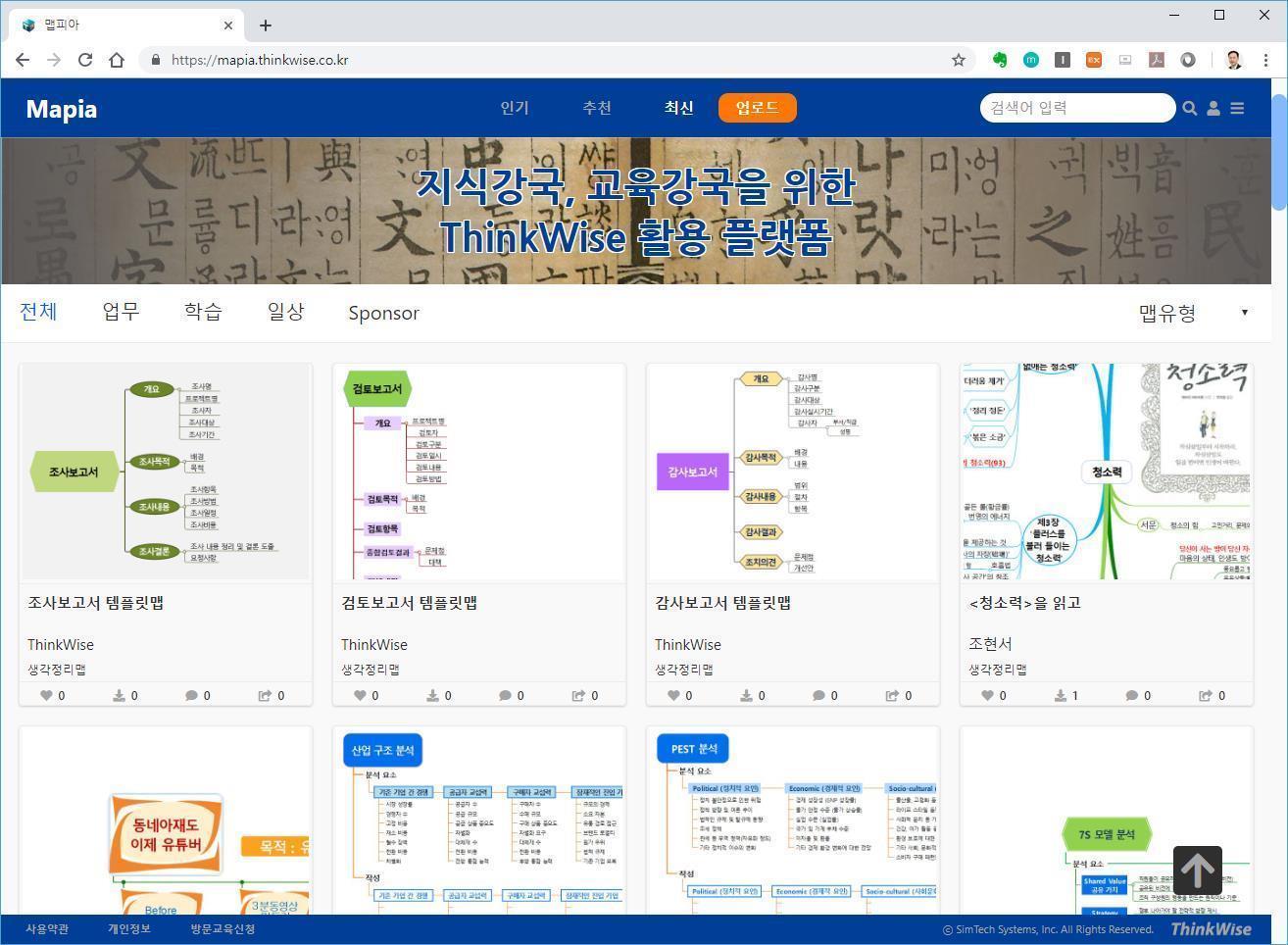Go back in browser history
This screenshot has height=945, width=1288.
(23, 60)
